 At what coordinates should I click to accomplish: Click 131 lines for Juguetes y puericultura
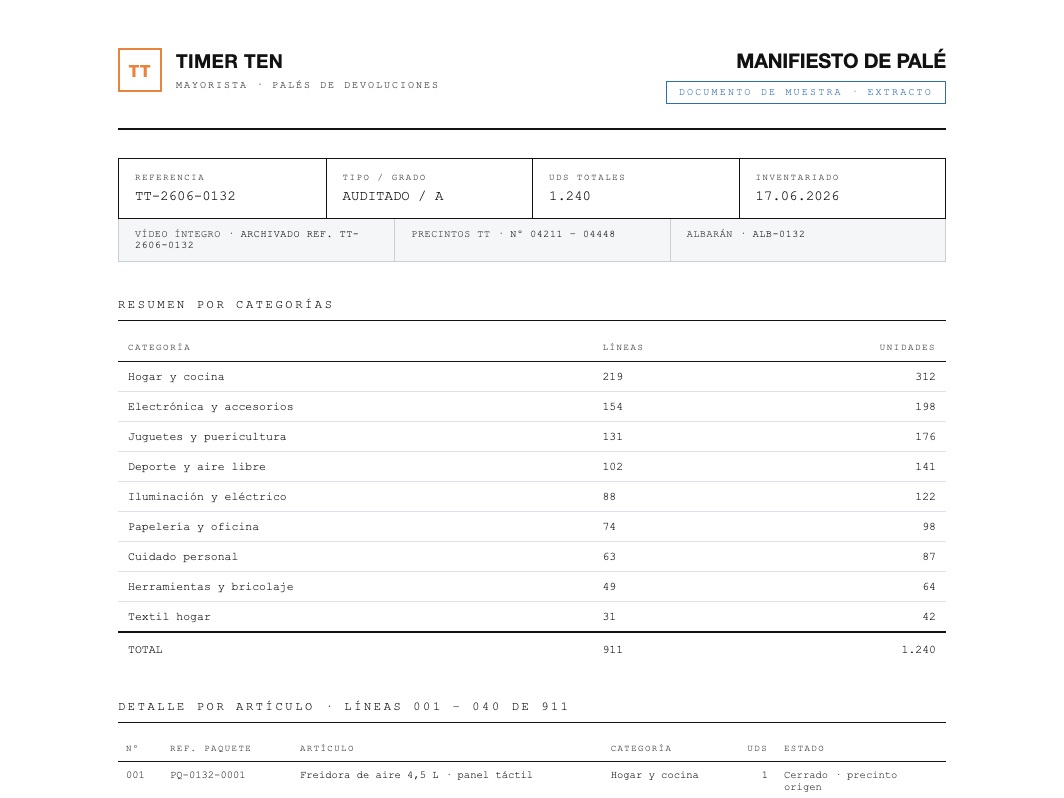613,436
